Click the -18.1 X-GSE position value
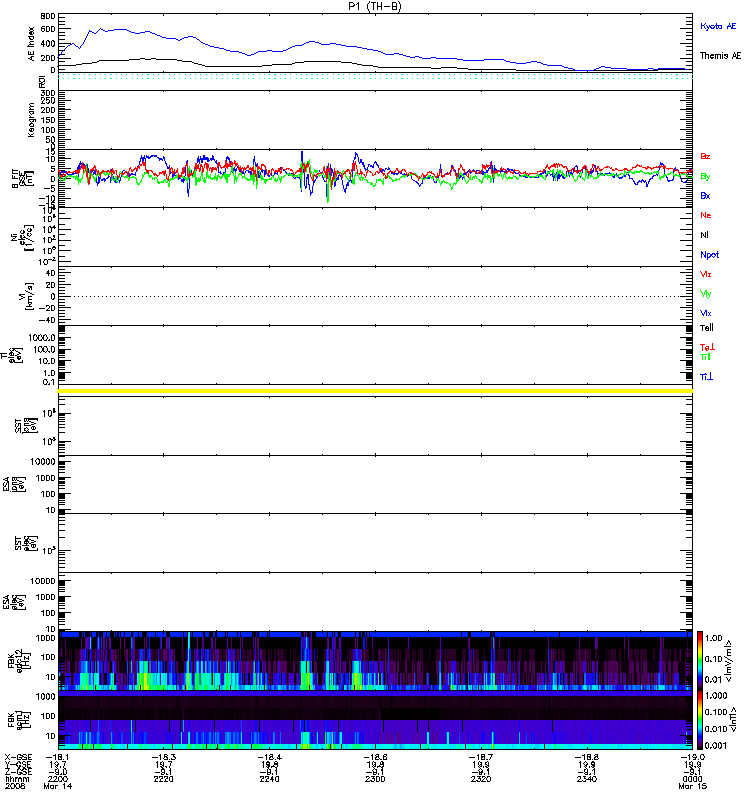The image size is (750, 800). tap(58, 758)
